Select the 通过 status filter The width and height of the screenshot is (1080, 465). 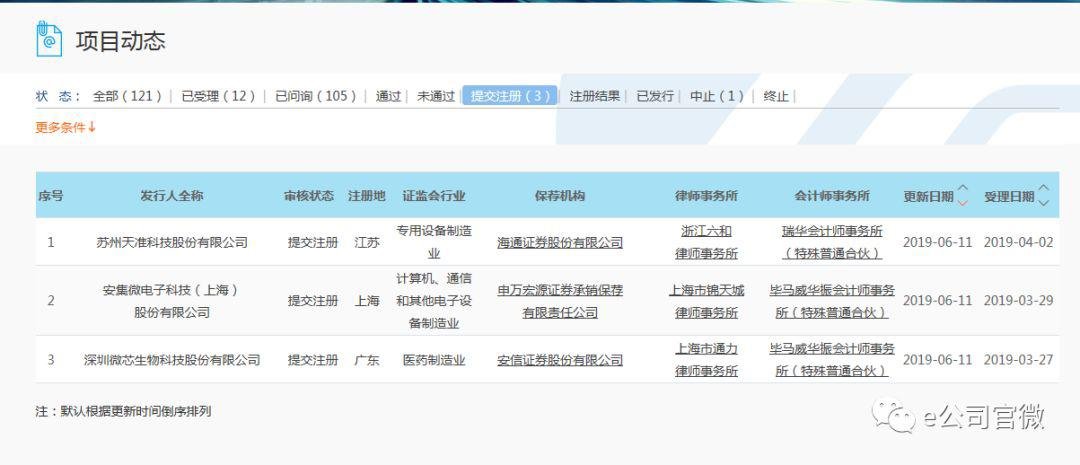[388, 96]
